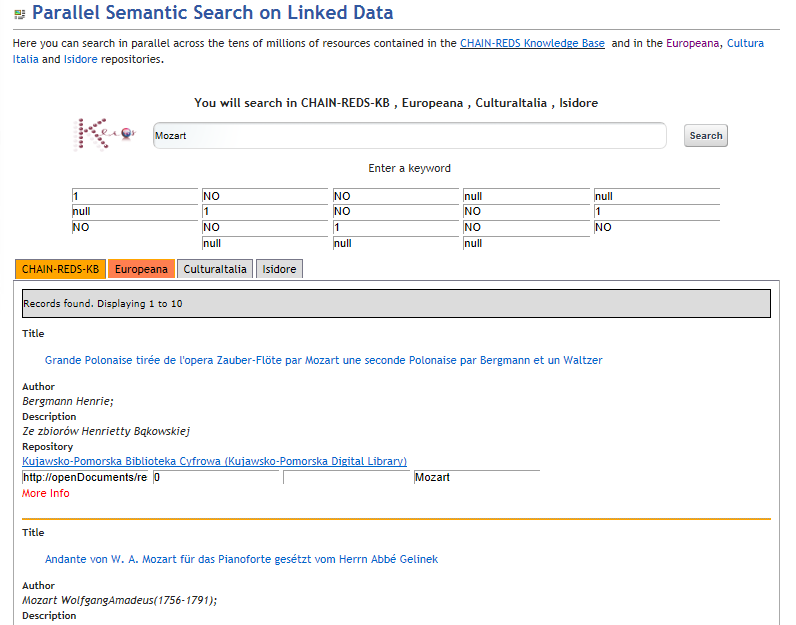Viewport: 796px width, 625px height.
Task: Click the Records found. Displaying 1 to 10 bar
Action: tap(396, 304)
